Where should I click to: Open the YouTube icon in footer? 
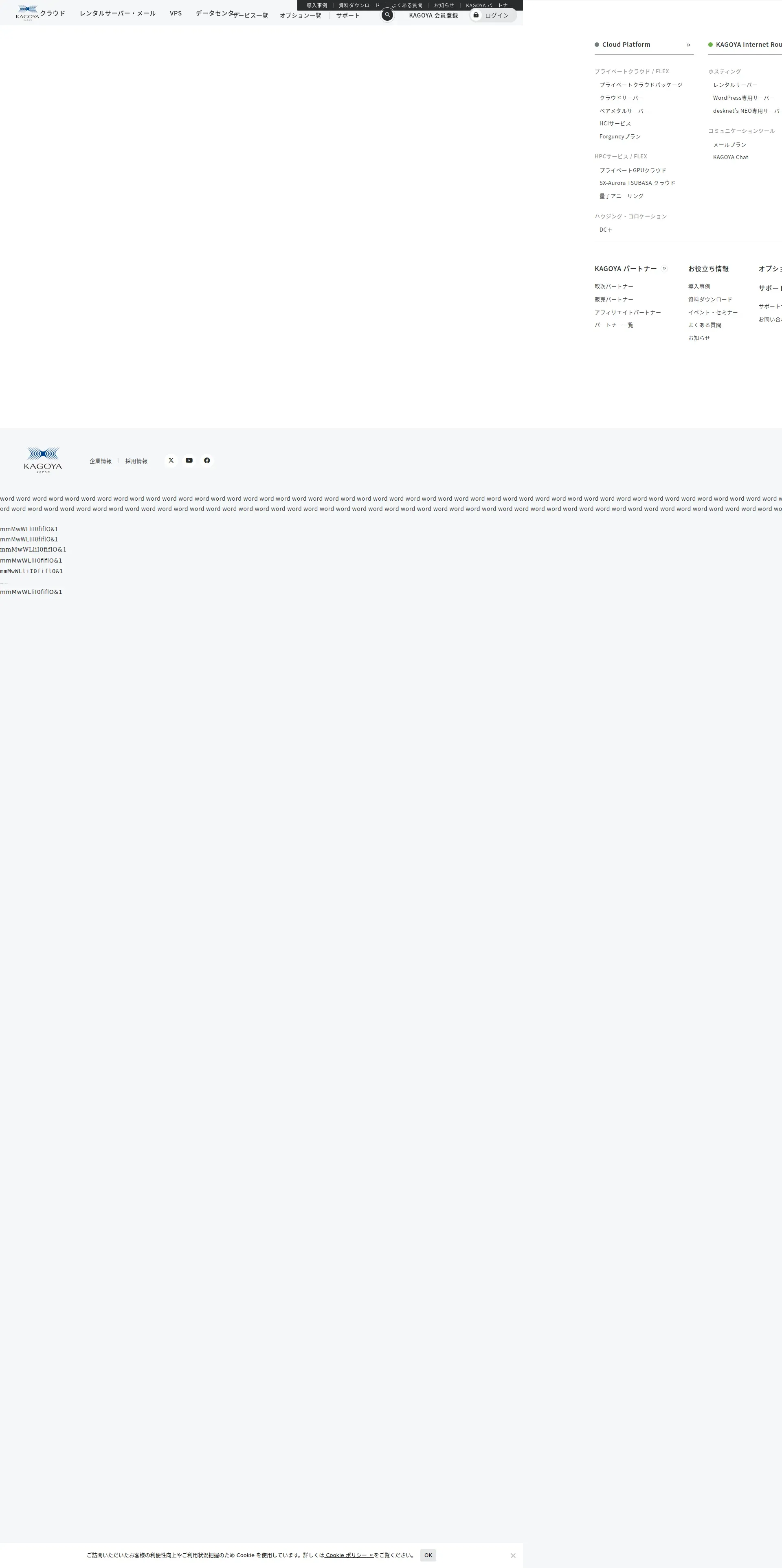point(189,460)
